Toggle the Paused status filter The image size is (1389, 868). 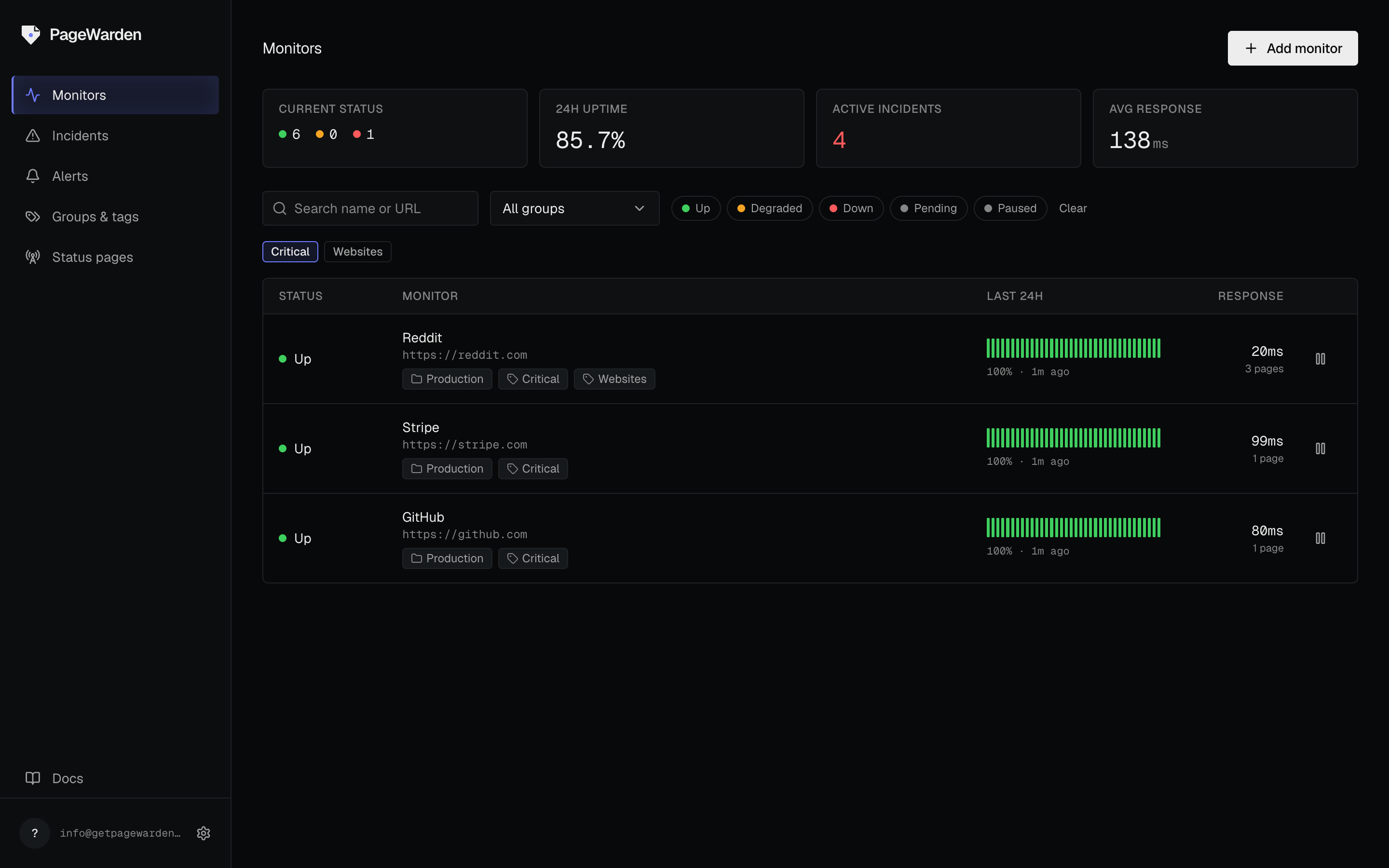tap(1009, 208)
